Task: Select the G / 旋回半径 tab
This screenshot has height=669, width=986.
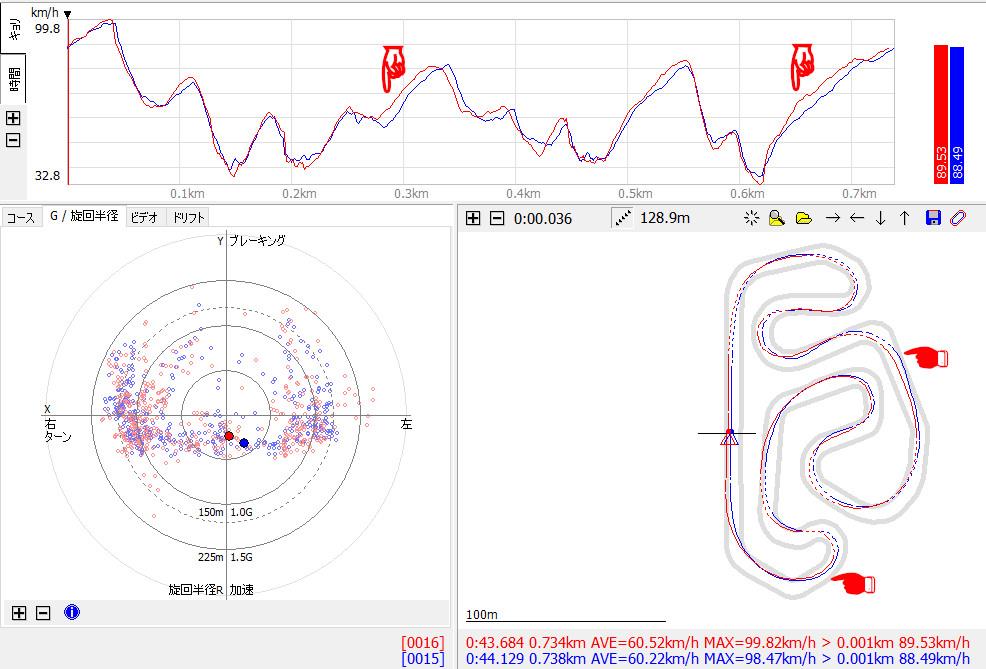Action: pyautogui.click(x=84, y=216)
